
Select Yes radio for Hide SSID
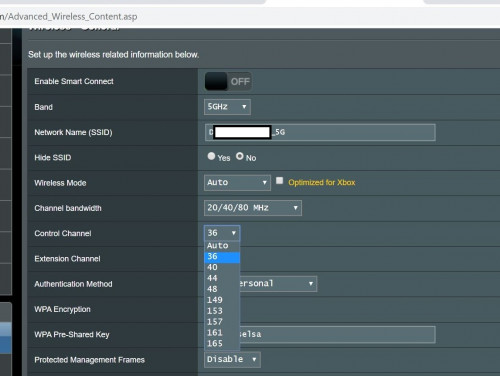pos(211,156)
